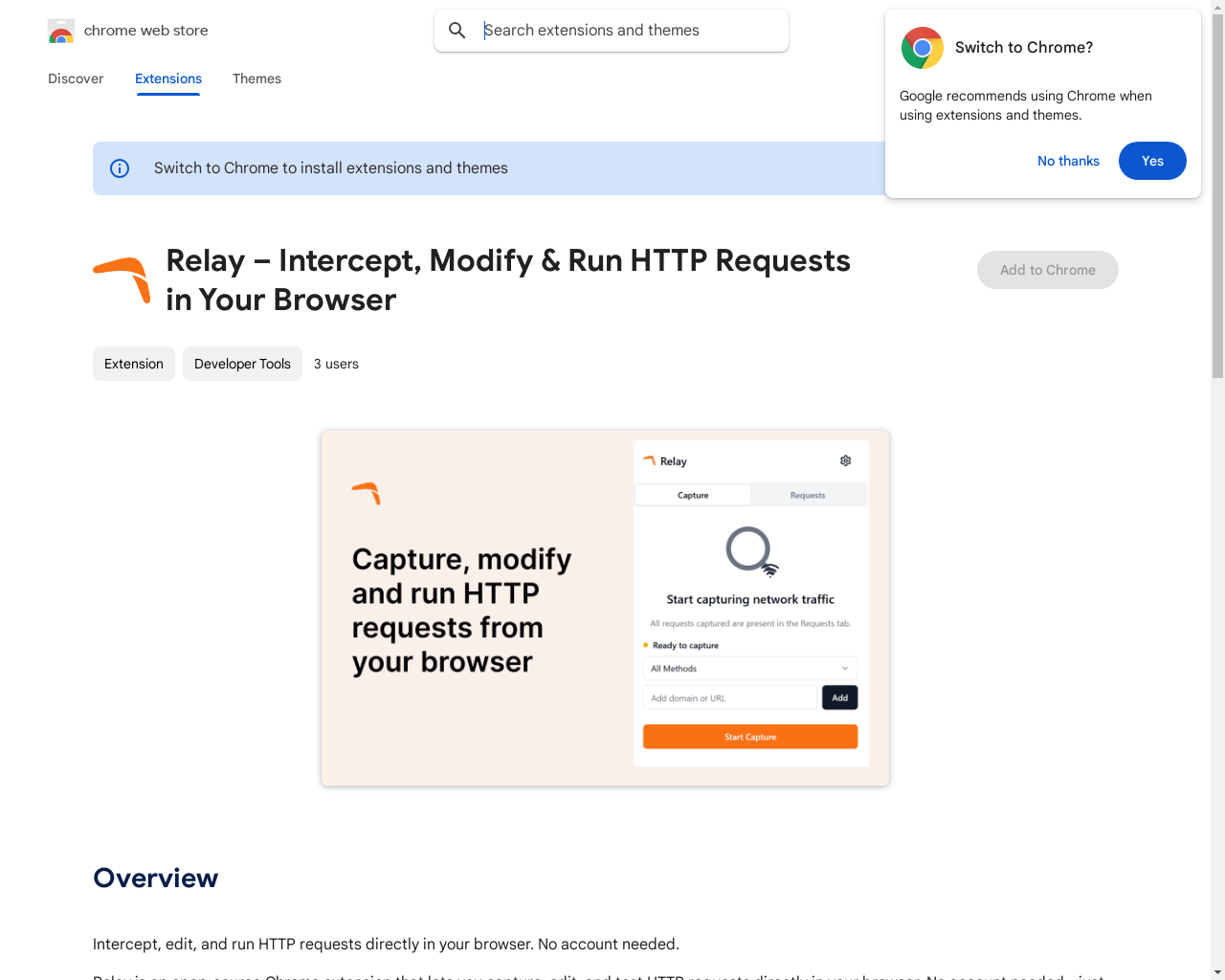Viewport: 1225px width, 980px height.
Task: Click the Add to Chrome button
Action: tap(1048, 270)
